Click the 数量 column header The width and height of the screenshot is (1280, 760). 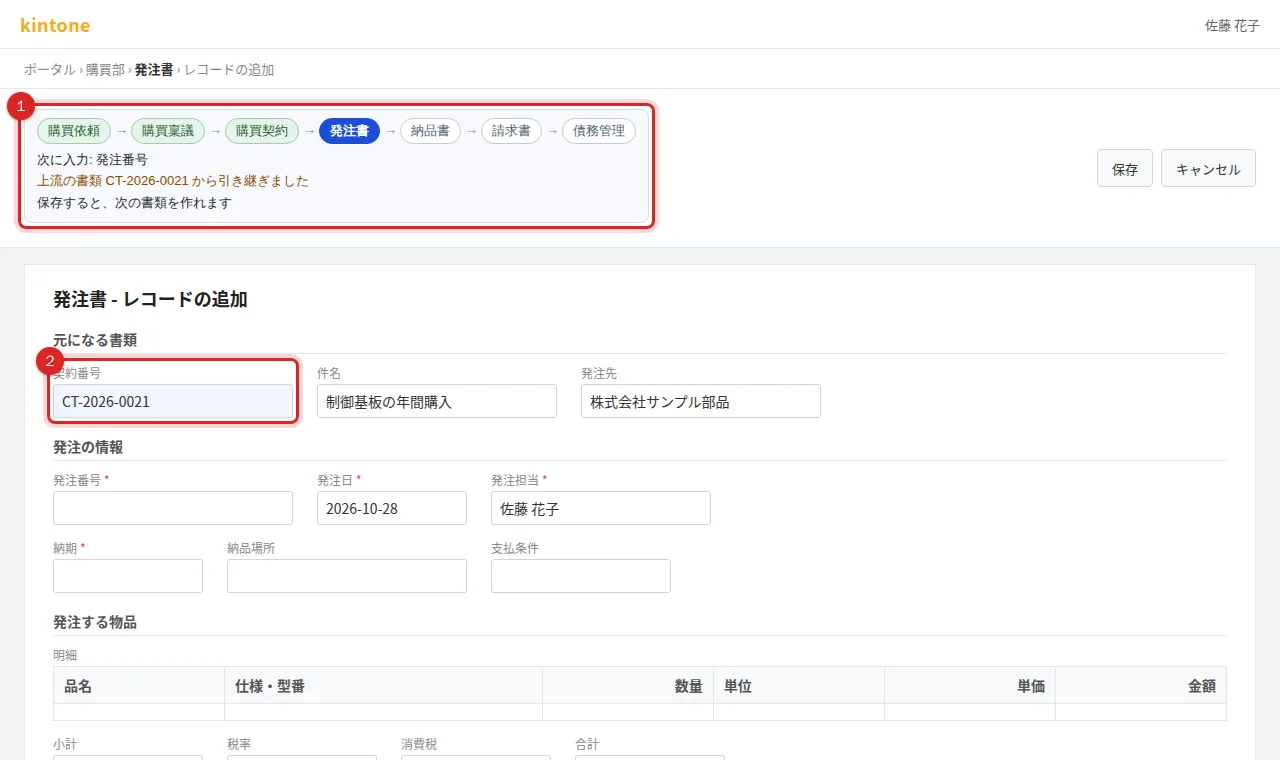pos(628,685)
